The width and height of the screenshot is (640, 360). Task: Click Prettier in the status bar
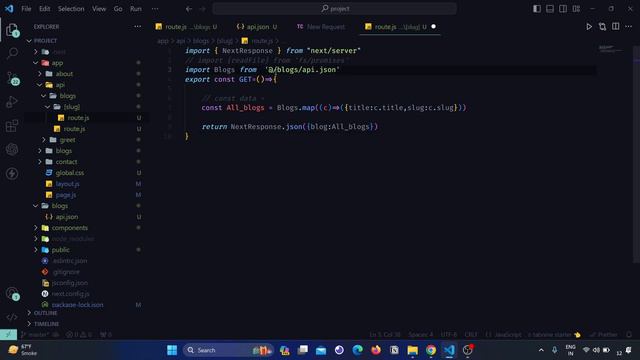(604, 334)
